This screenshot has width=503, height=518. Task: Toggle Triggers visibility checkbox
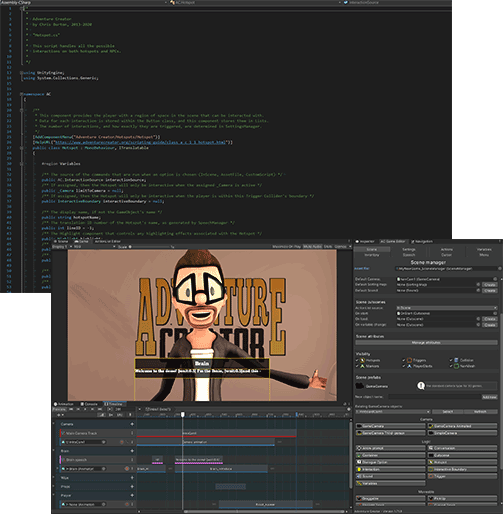[404, 360]
